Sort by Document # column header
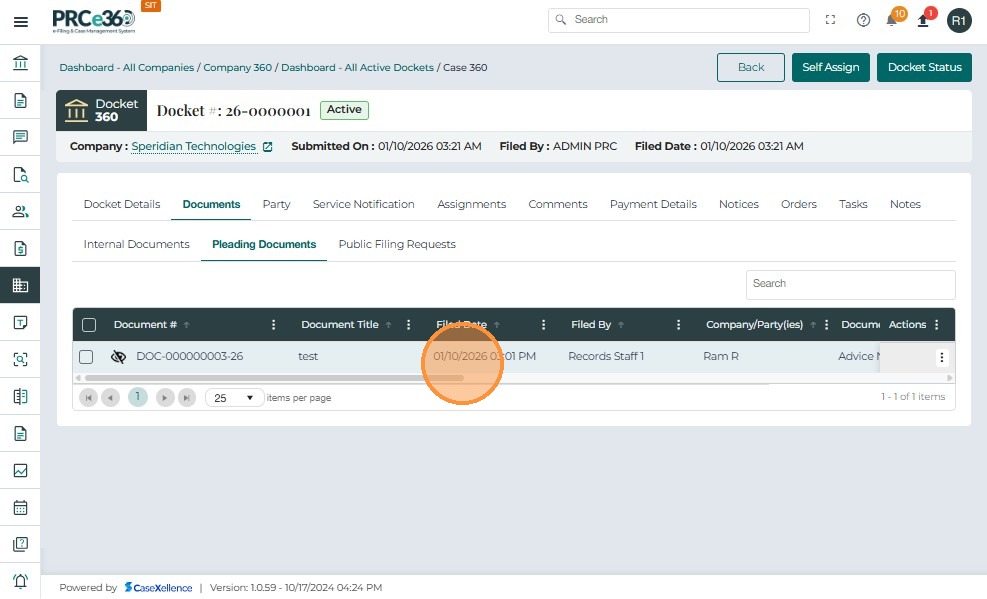This screenshot has width=987, height=599. [x=145, y=325]
